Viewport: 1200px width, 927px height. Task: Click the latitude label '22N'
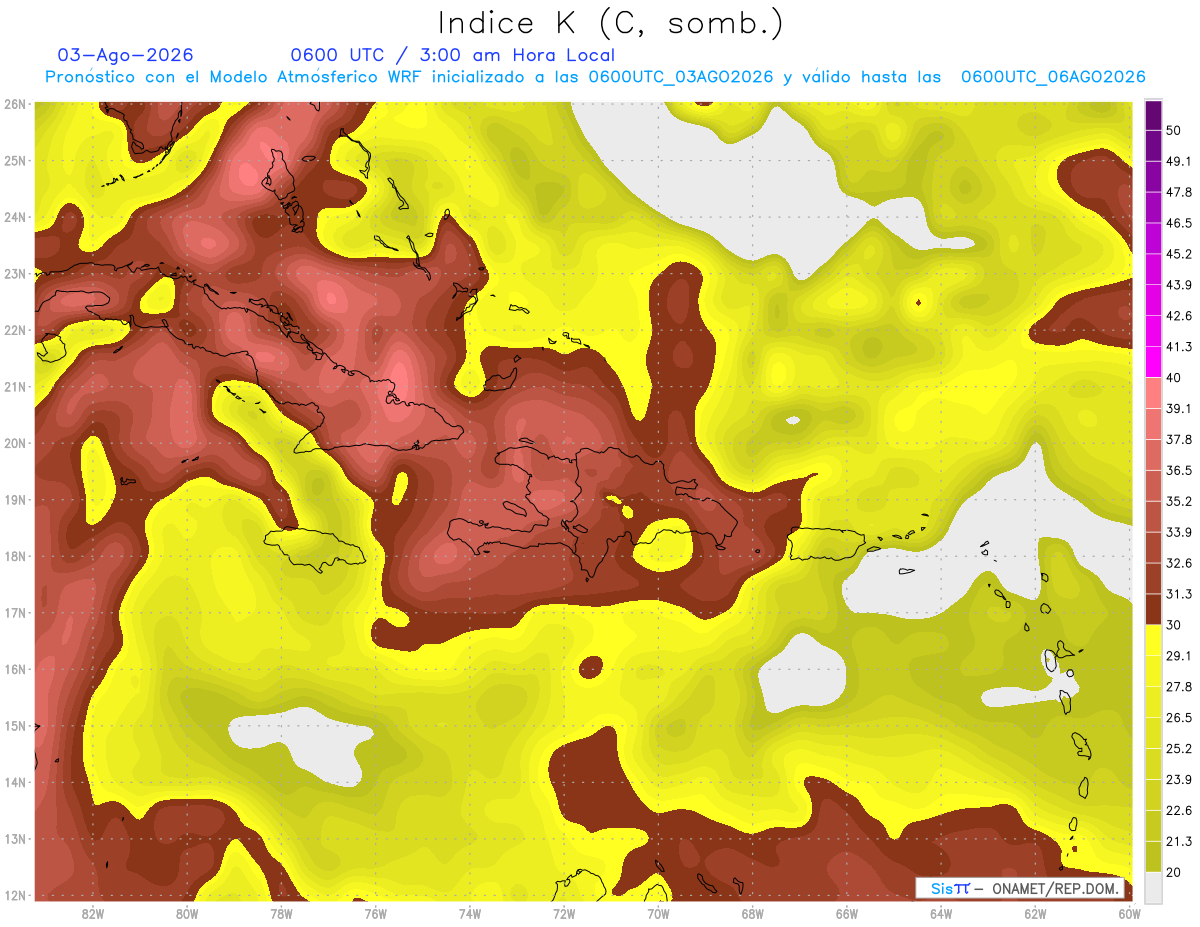tap(15, 330)
